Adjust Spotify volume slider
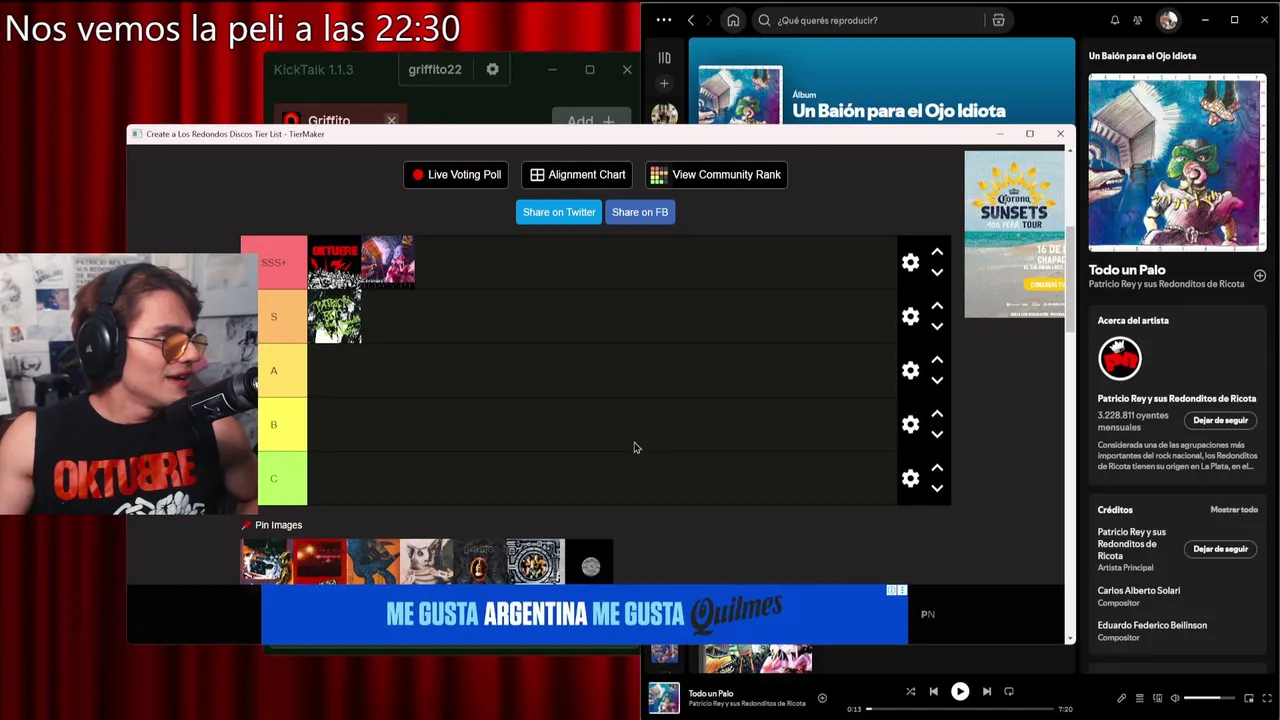This screenshot has width=1280, height=720. [x=1209, y=698]
